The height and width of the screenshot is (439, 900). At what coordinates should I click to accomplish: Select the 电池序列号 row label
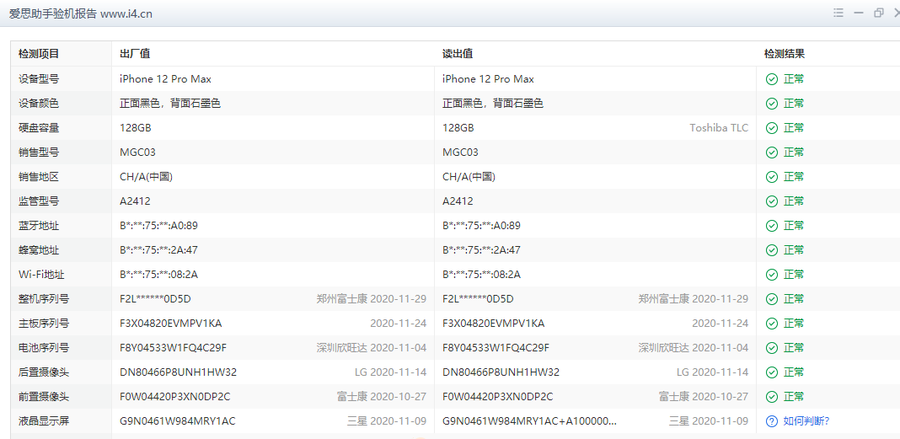[44, 348]
